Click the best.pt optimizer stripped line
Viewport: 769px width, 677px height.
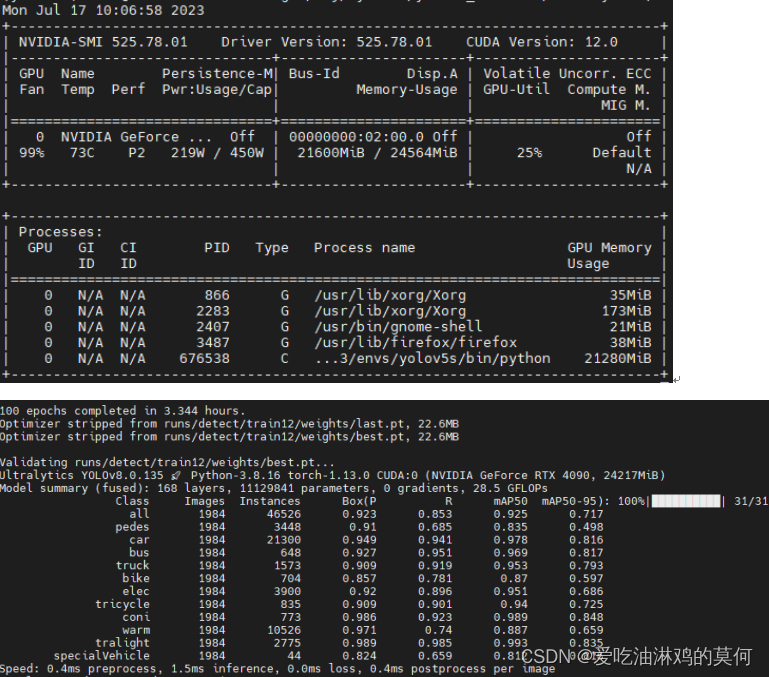(x=230, y=436)
